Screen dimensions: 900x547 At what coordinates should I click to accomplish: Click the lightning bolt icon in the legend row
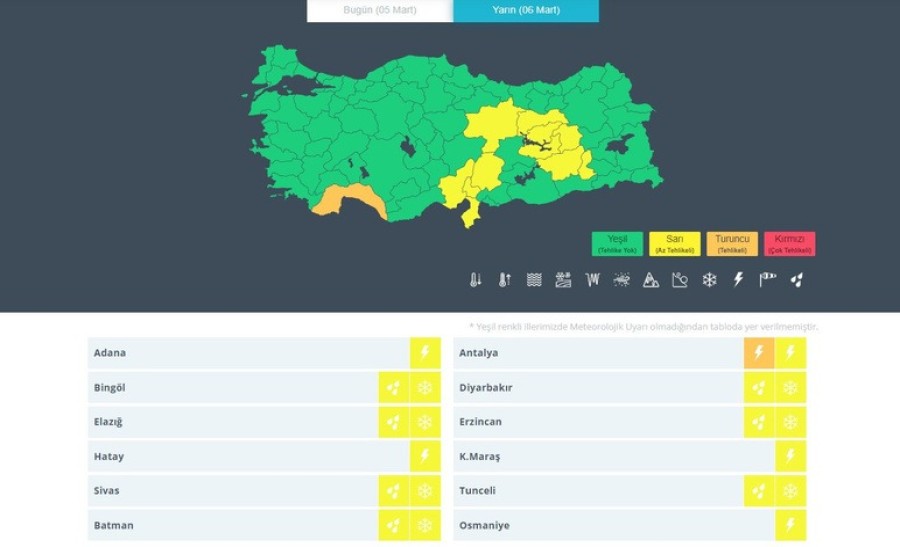(x=738, y=280)
